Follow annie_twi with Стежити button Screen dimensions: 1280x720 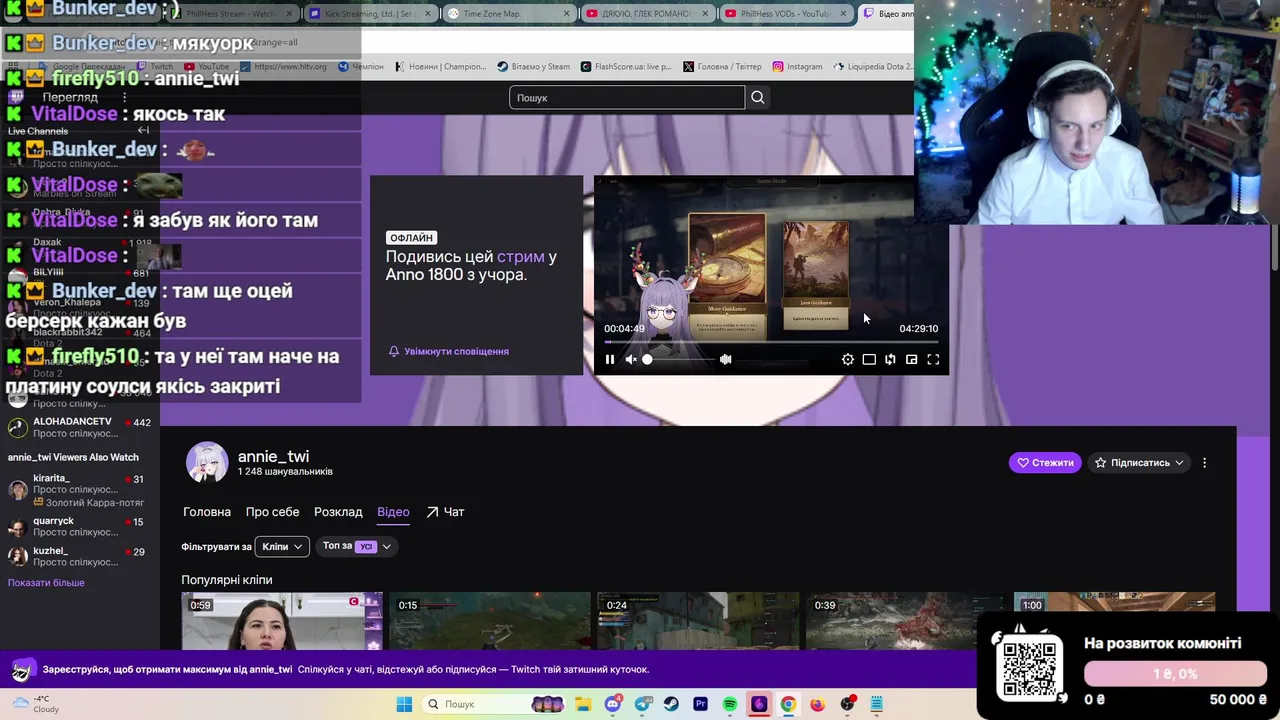pyautogui.click(x=1045, y=463)
